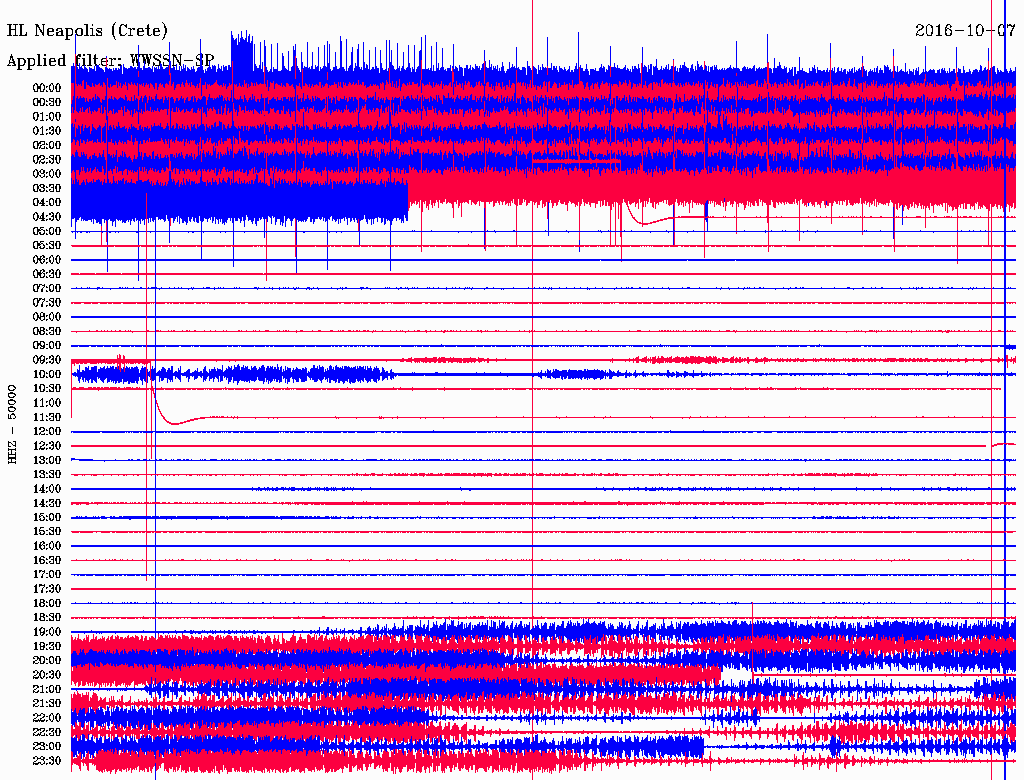Screen dimensions: 1024x780
Task: Select the Applied filter WWSSN-SP text
Action: coord(110,61)
